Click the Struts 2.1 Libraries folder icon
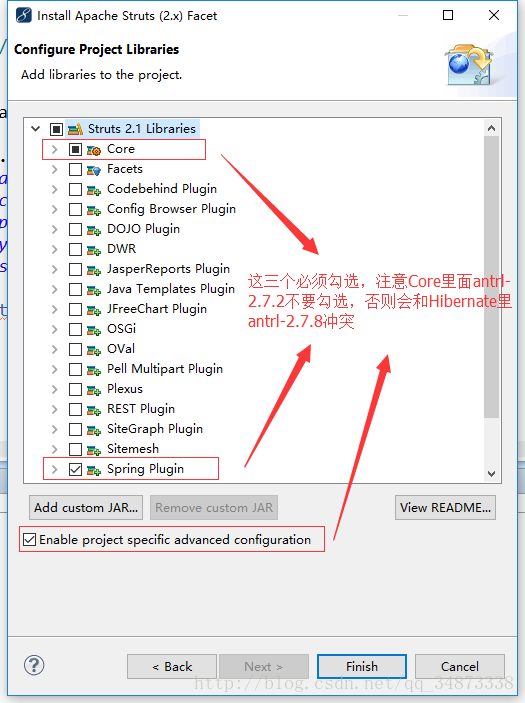Screen dimensions: 525x703 [x=75, y=129]
